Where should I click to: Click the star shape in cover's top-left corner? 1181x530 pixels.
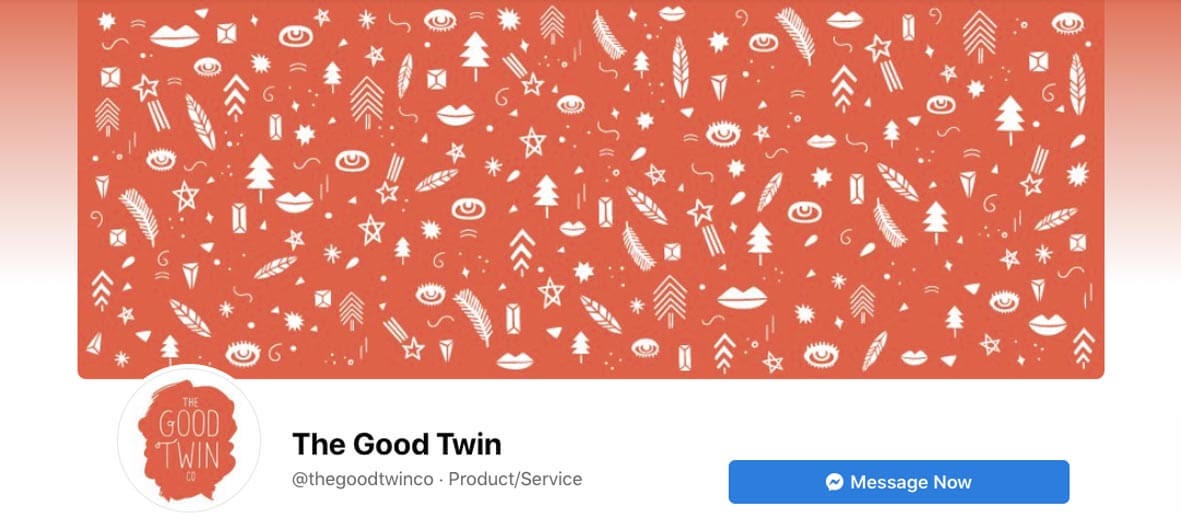tap(106, 21)
